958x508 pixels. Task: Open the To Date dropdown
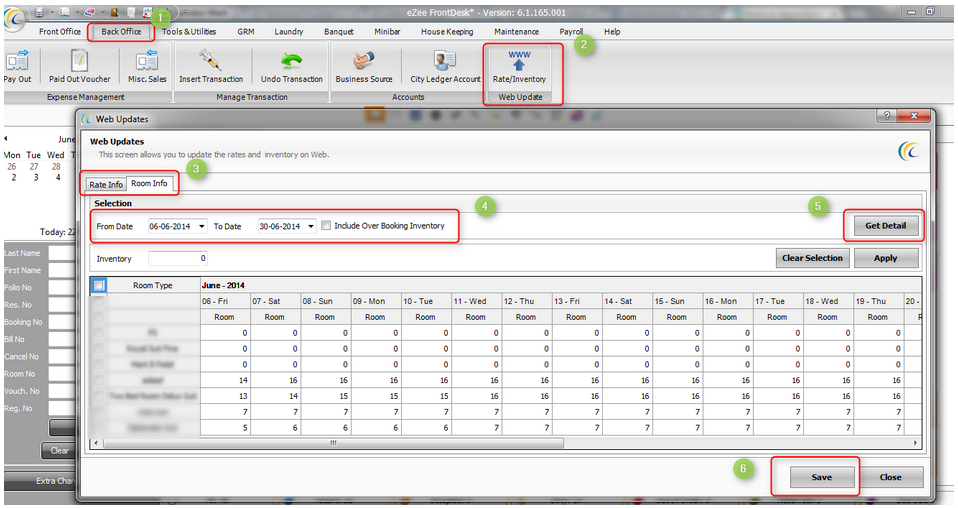tap(311, 226)
